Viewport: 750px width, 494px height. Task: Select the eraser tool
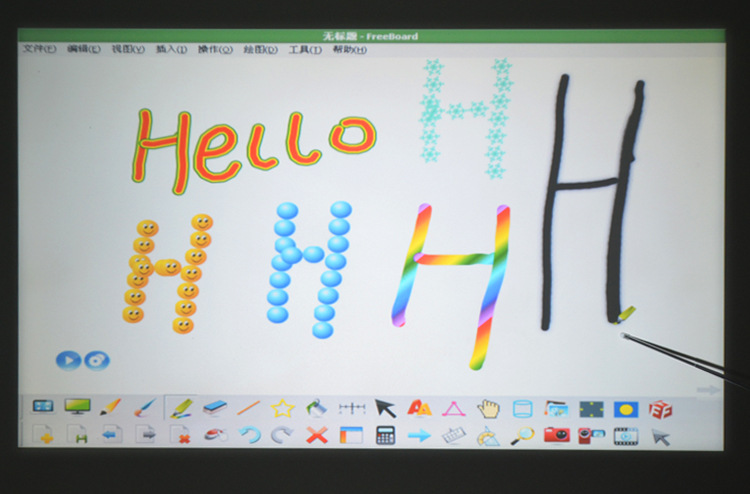tap(215, 407)
